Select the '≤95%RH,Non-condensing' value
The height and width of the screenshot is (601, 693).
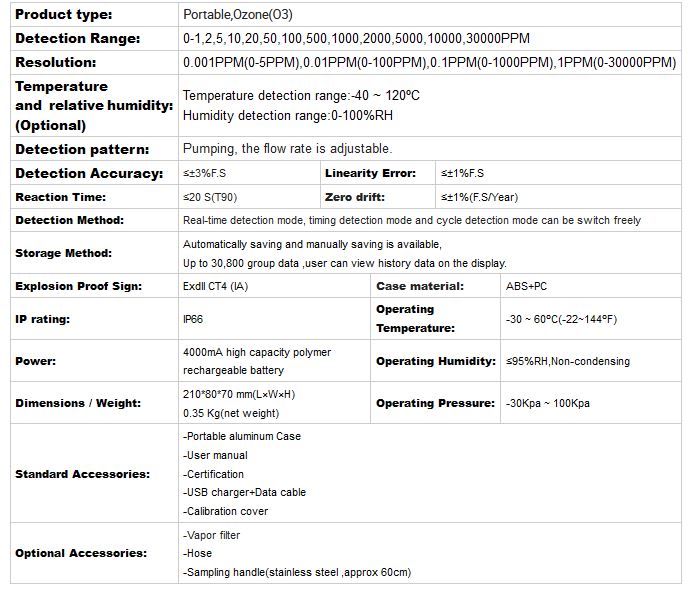568,361
